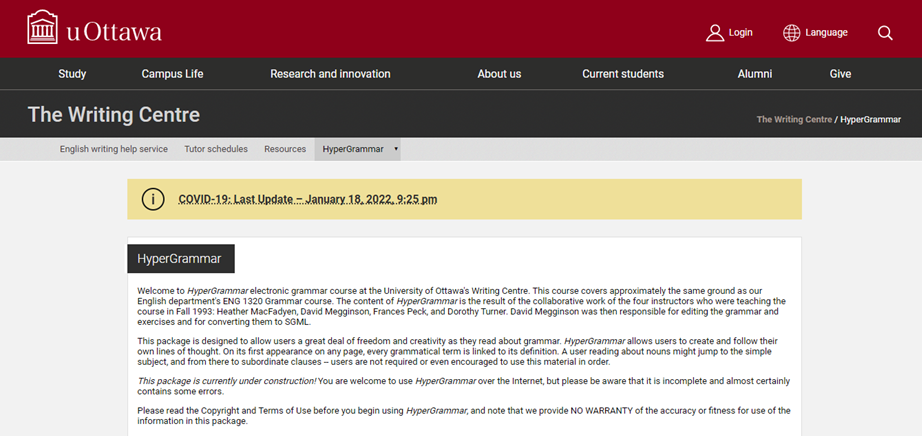This screenshot has height=436, width=922.
Task: Click the Login text link
Action: (x=740, y=33)
